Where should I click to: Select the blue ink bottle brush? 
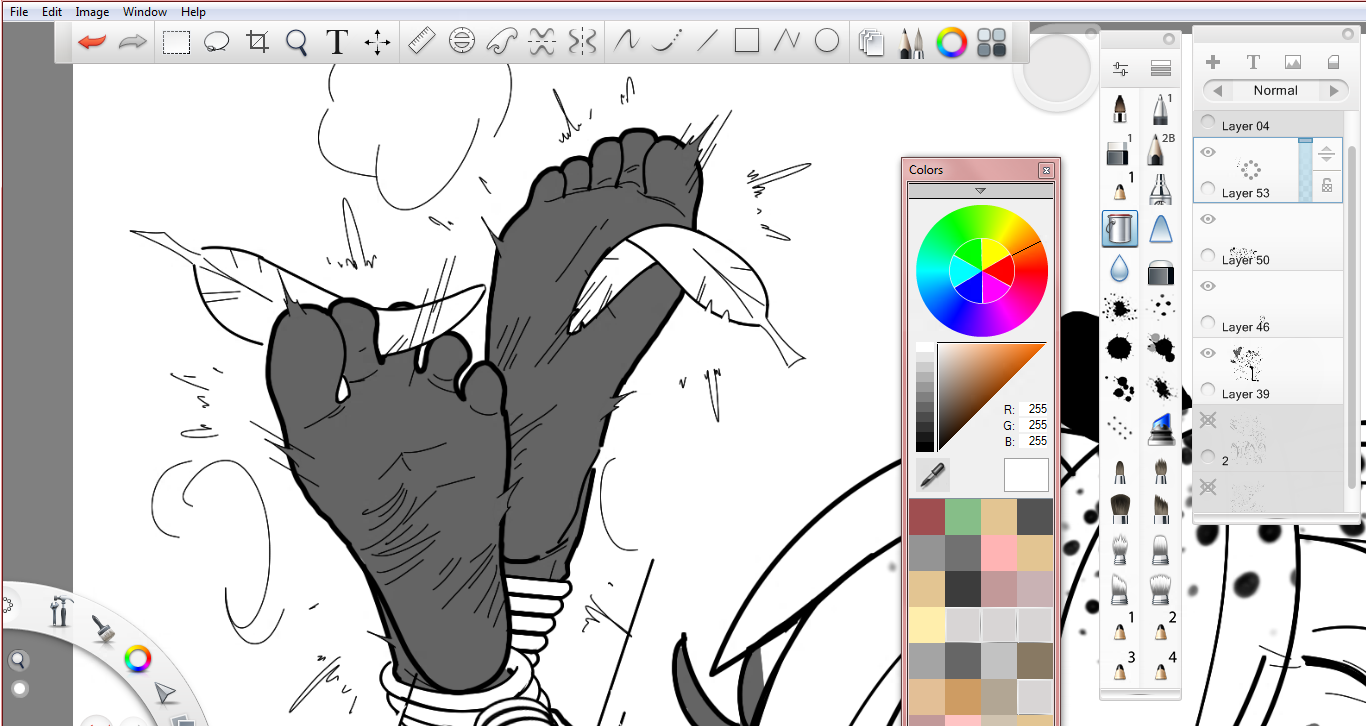pos(1160,428)
